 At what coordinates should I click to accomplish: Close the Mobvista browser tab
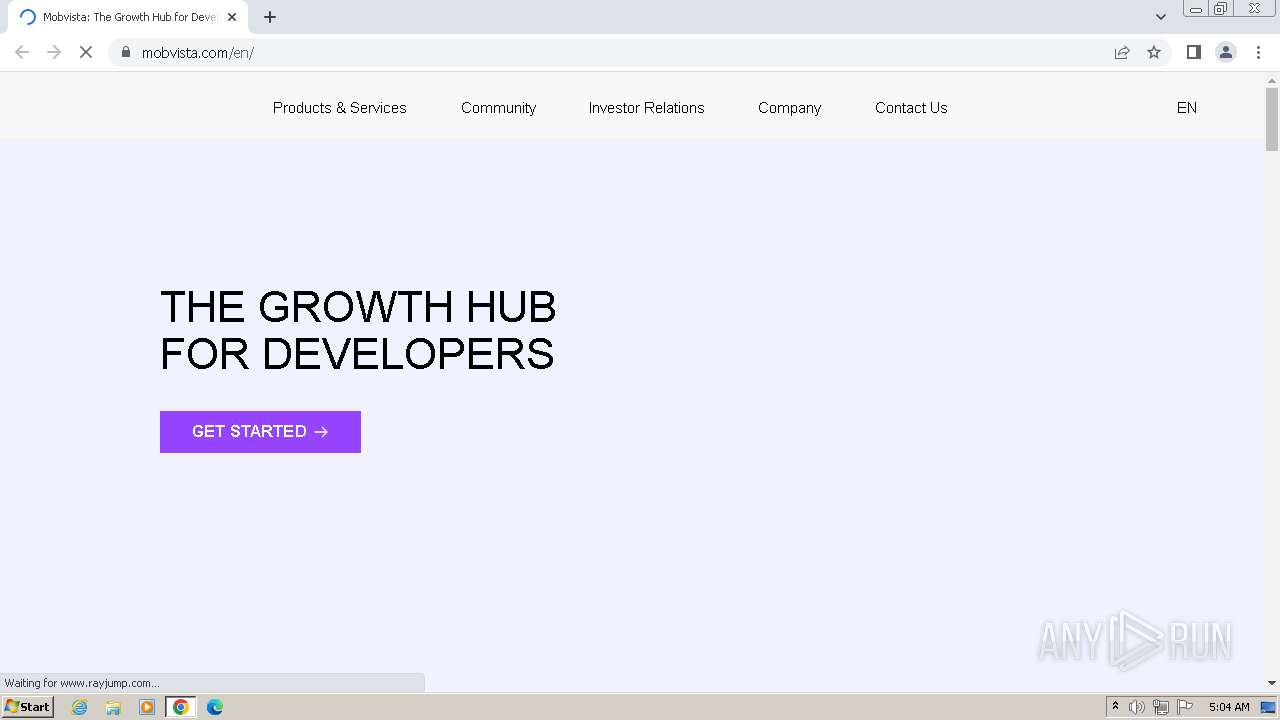[x=232, y=17]
